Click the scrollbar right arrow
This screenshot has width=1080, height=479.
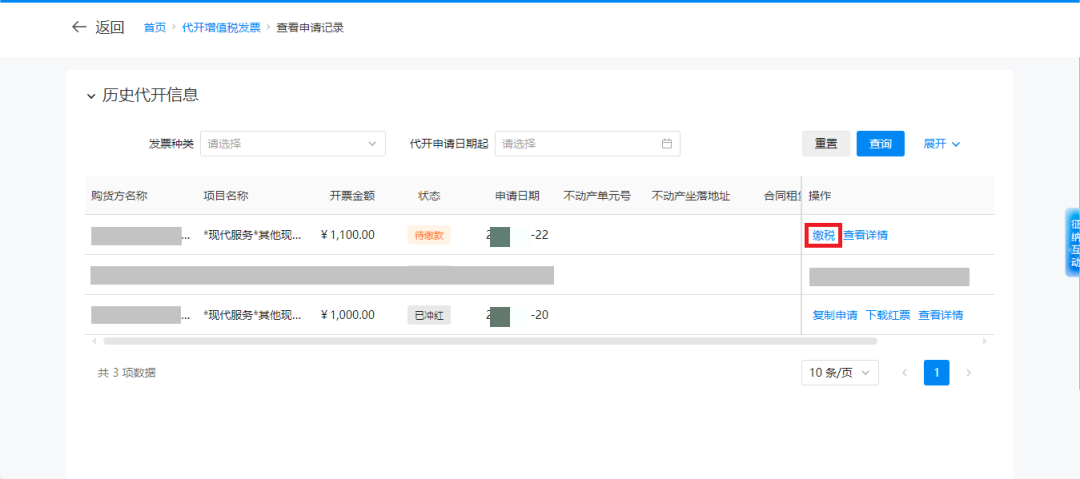985,341
